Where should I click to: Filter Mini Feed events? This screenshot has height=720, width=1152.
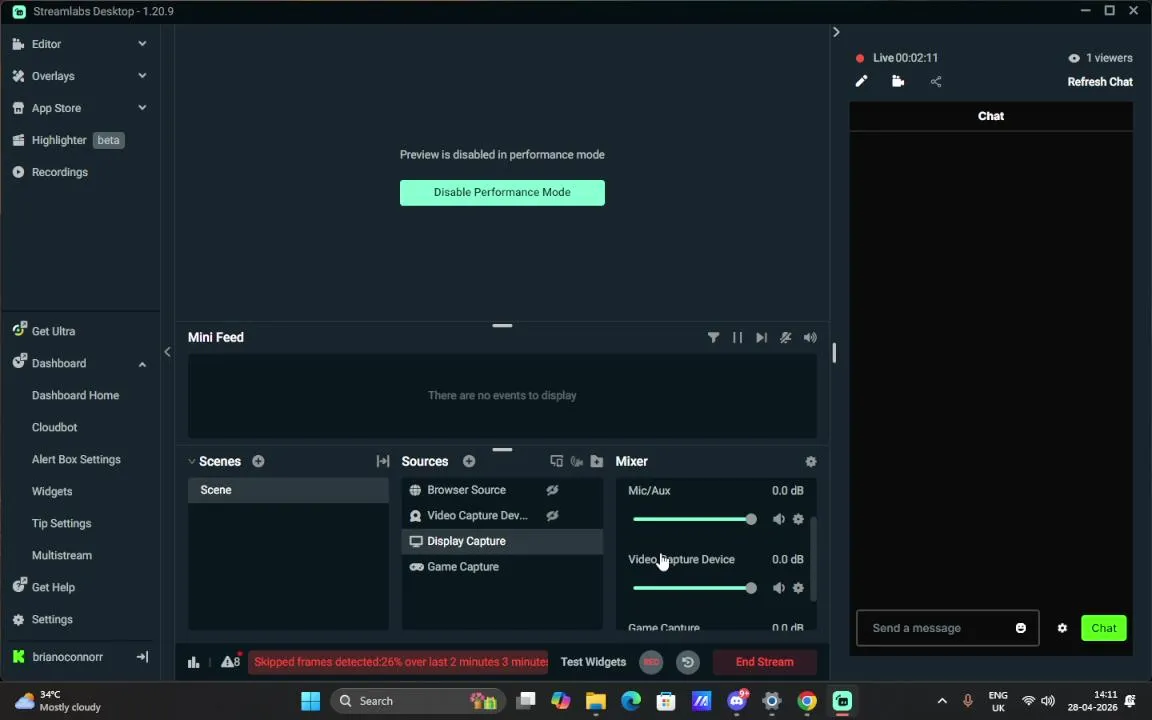tap(713, 338)
